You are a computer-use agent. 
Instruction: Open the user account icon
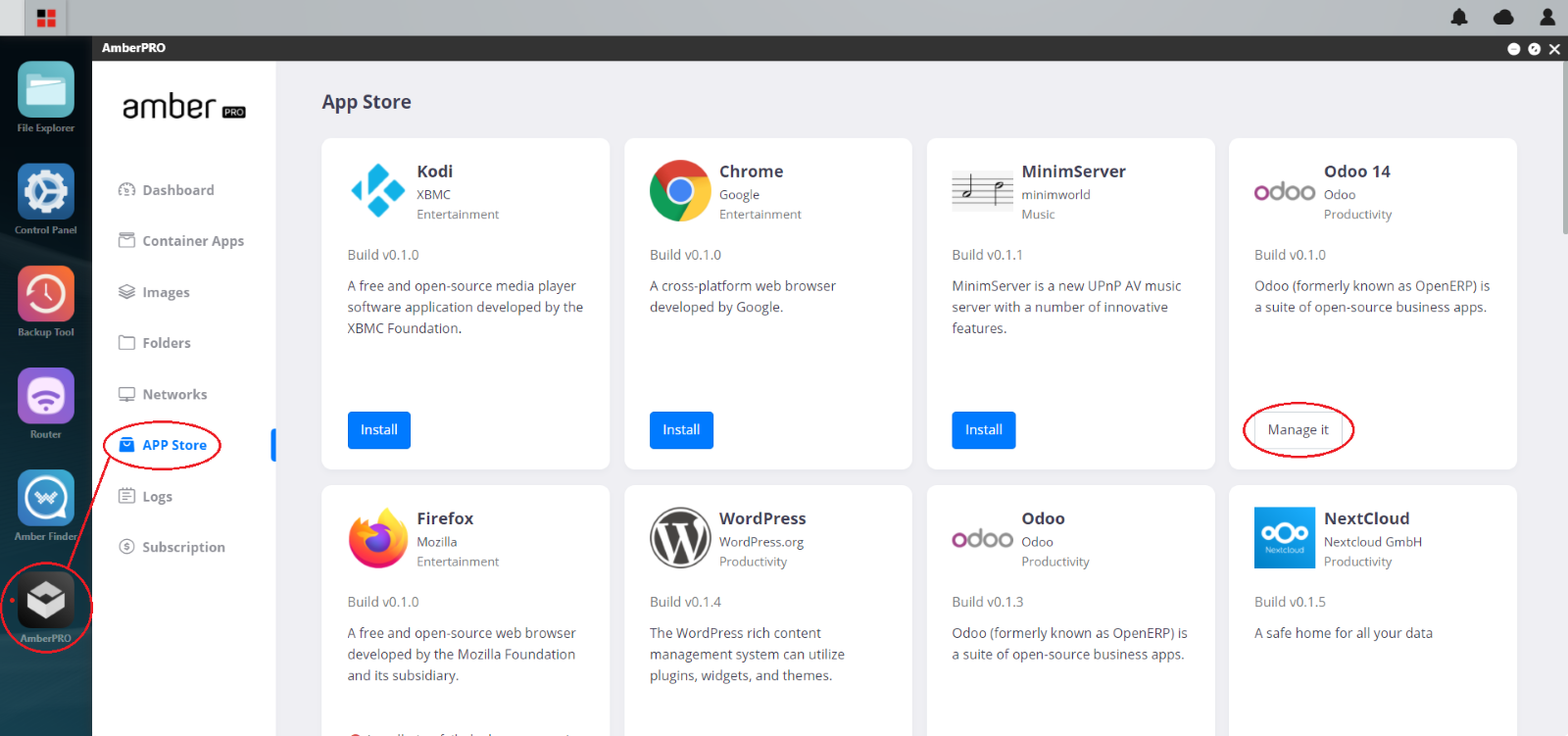(1547, 17)
